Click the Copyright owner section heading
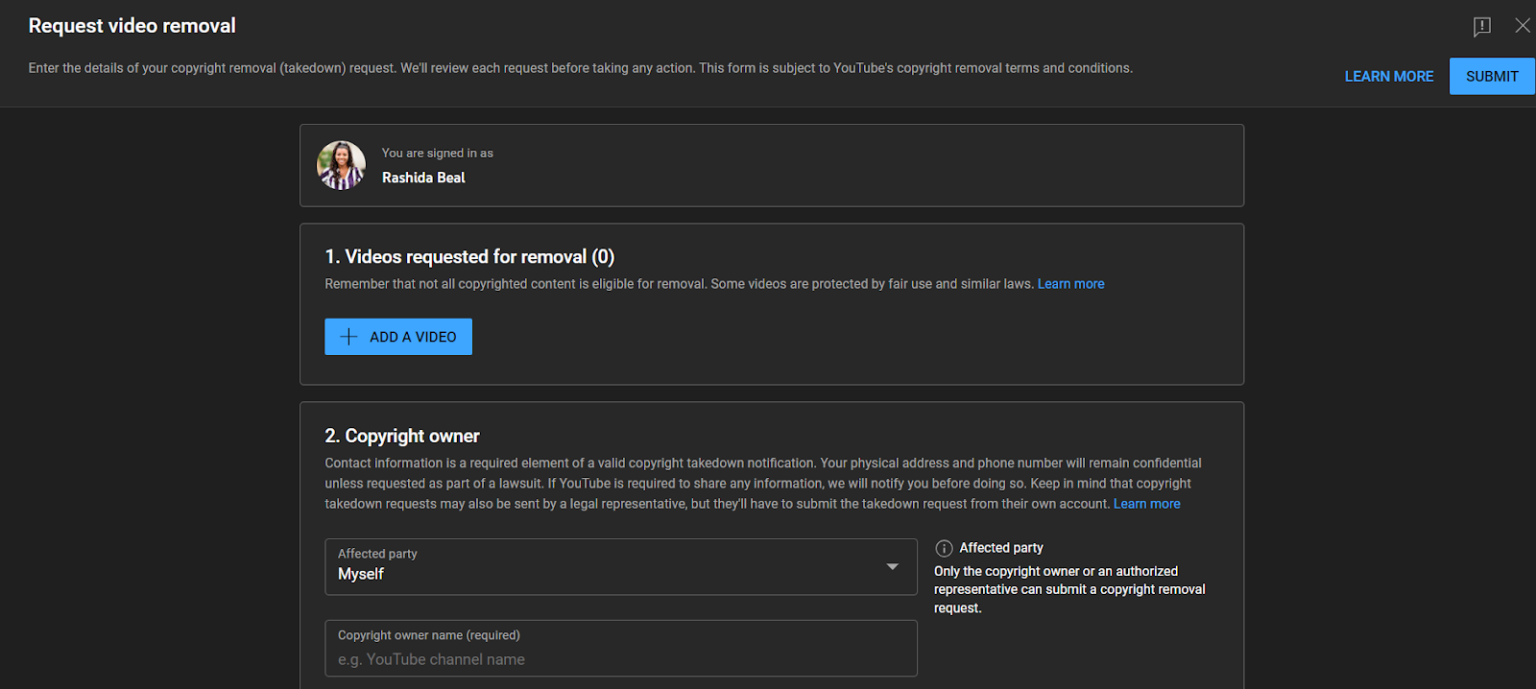1536x689 pixels. (402, 436)
